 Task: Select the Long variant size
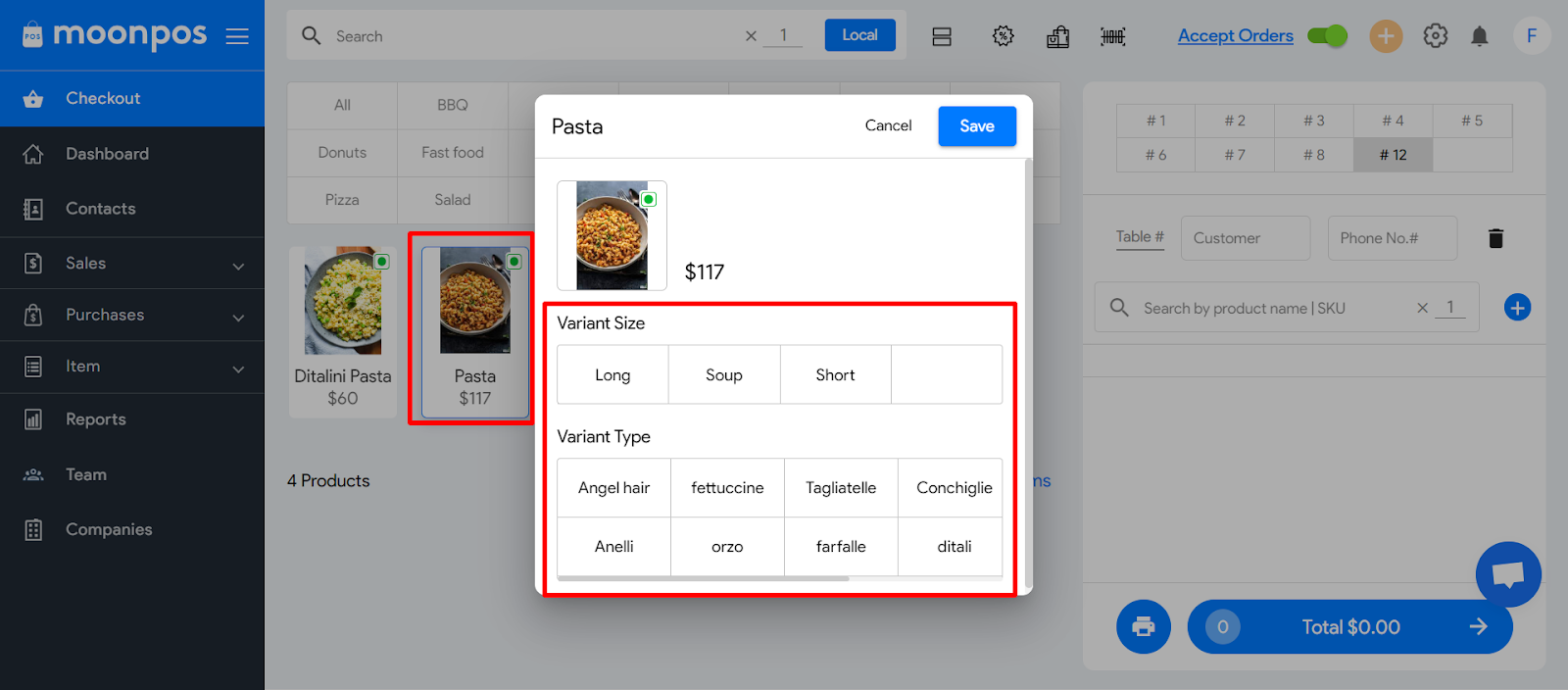coord(612,374)
